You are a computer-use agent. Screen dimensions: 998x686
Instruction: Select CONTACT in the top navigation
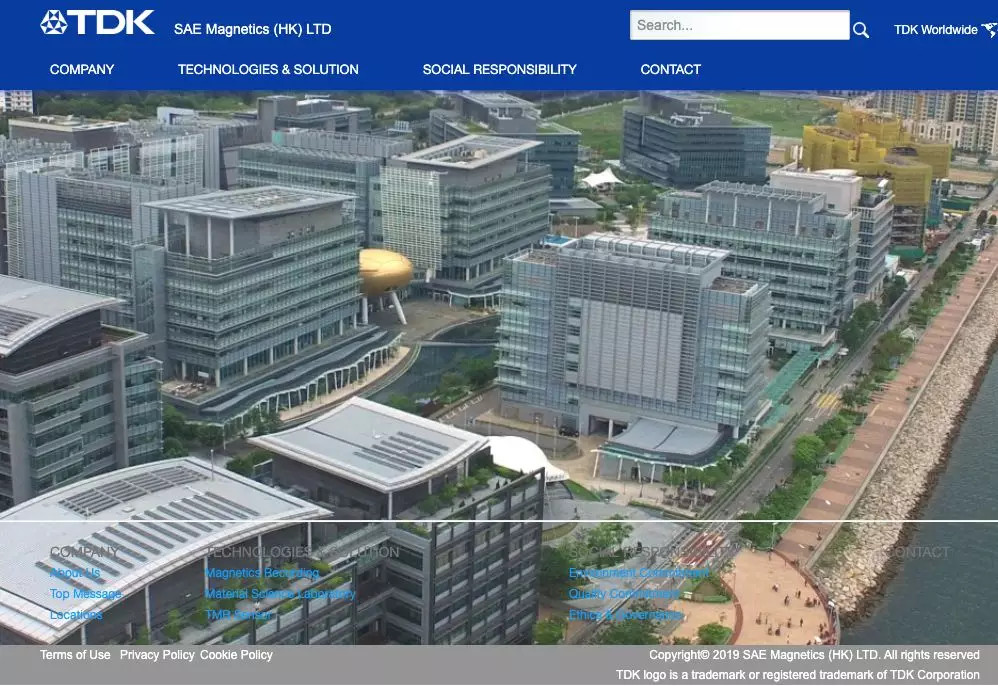click(x=670, y=69)
